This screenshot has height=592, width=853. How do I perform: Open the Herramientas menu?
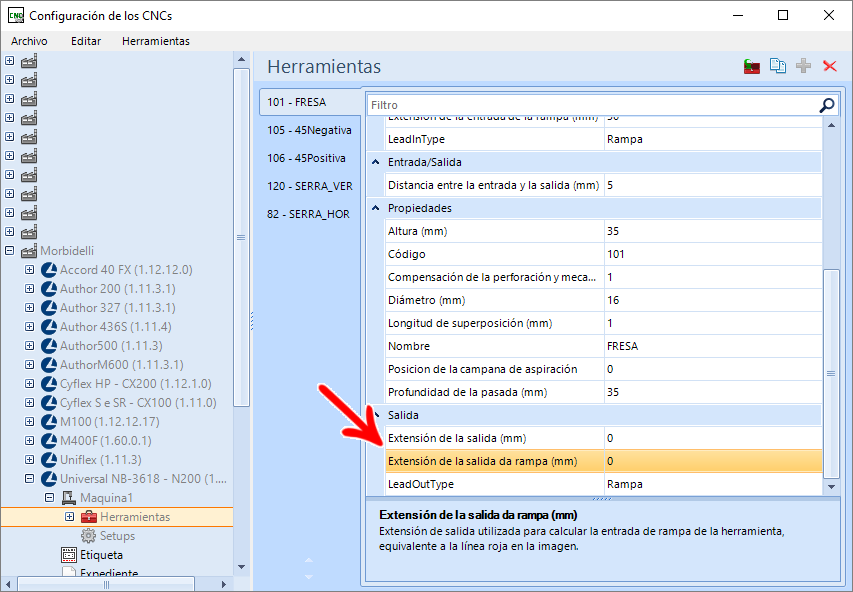point(156,41)
